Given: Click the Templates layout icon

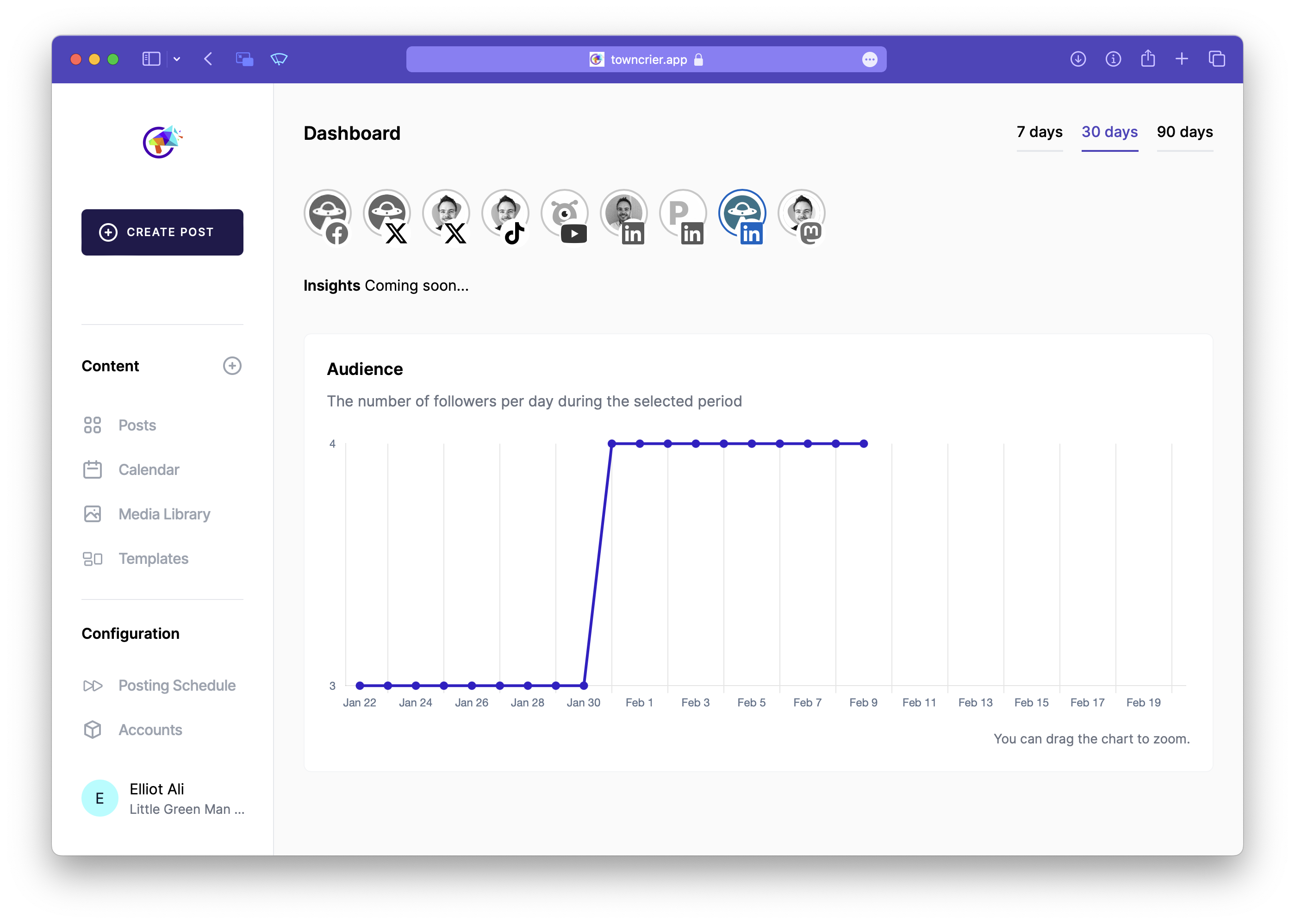Looking at the screenshot, I should pyautogui.click(x=92, y=559).
